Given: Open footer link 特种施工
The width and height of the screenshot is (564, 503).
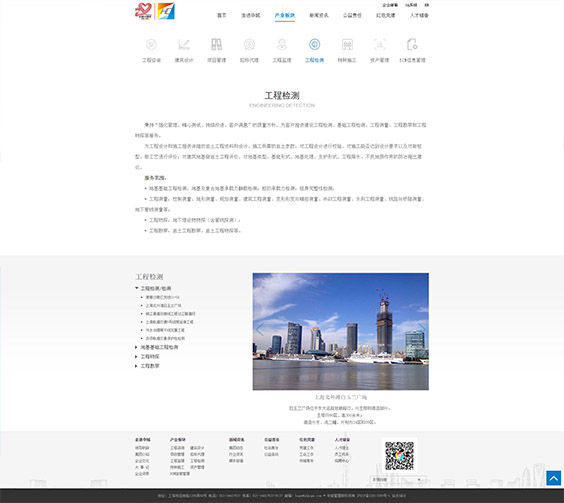Looking at the screenshot, I should (177, 467).
